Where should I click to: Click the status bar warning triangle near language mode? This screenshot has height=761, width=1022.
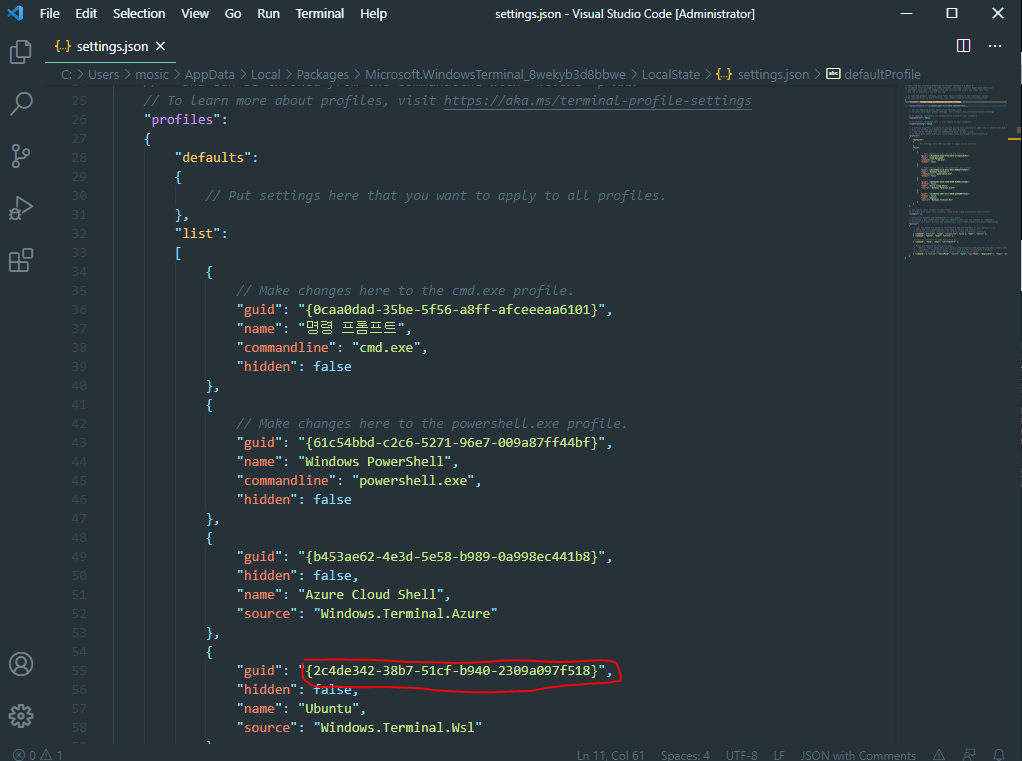tap(939, 754)
